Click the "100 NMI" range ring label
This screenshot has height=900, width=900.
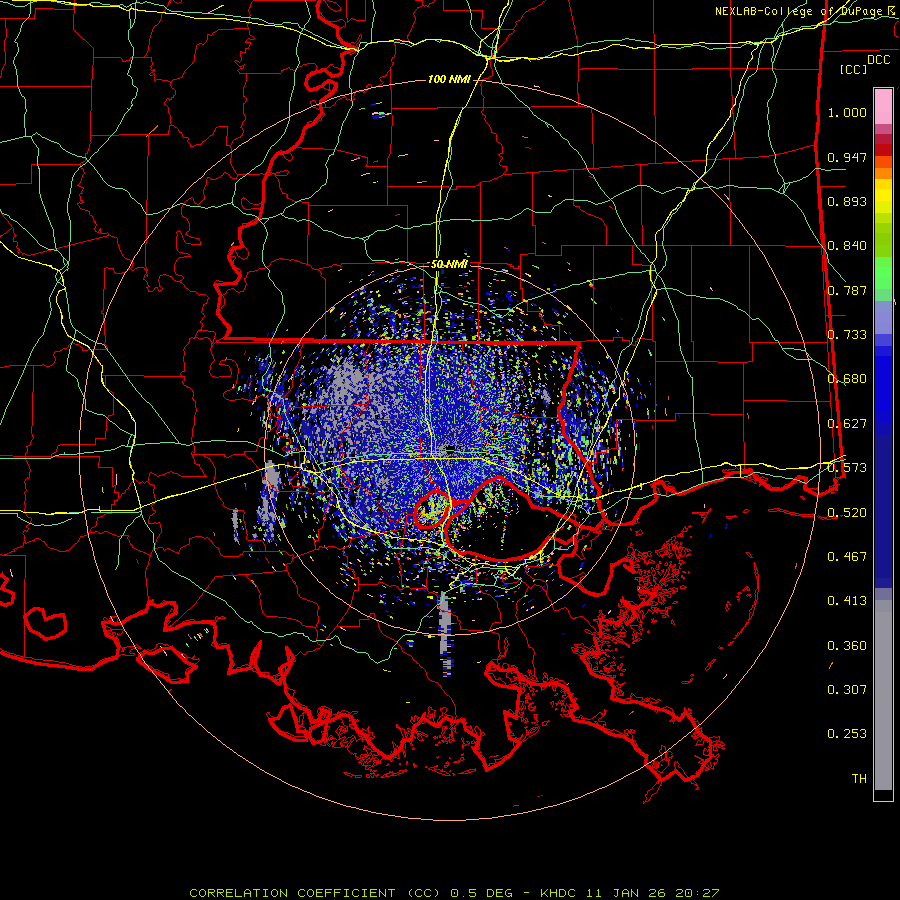tap(449, 79)
